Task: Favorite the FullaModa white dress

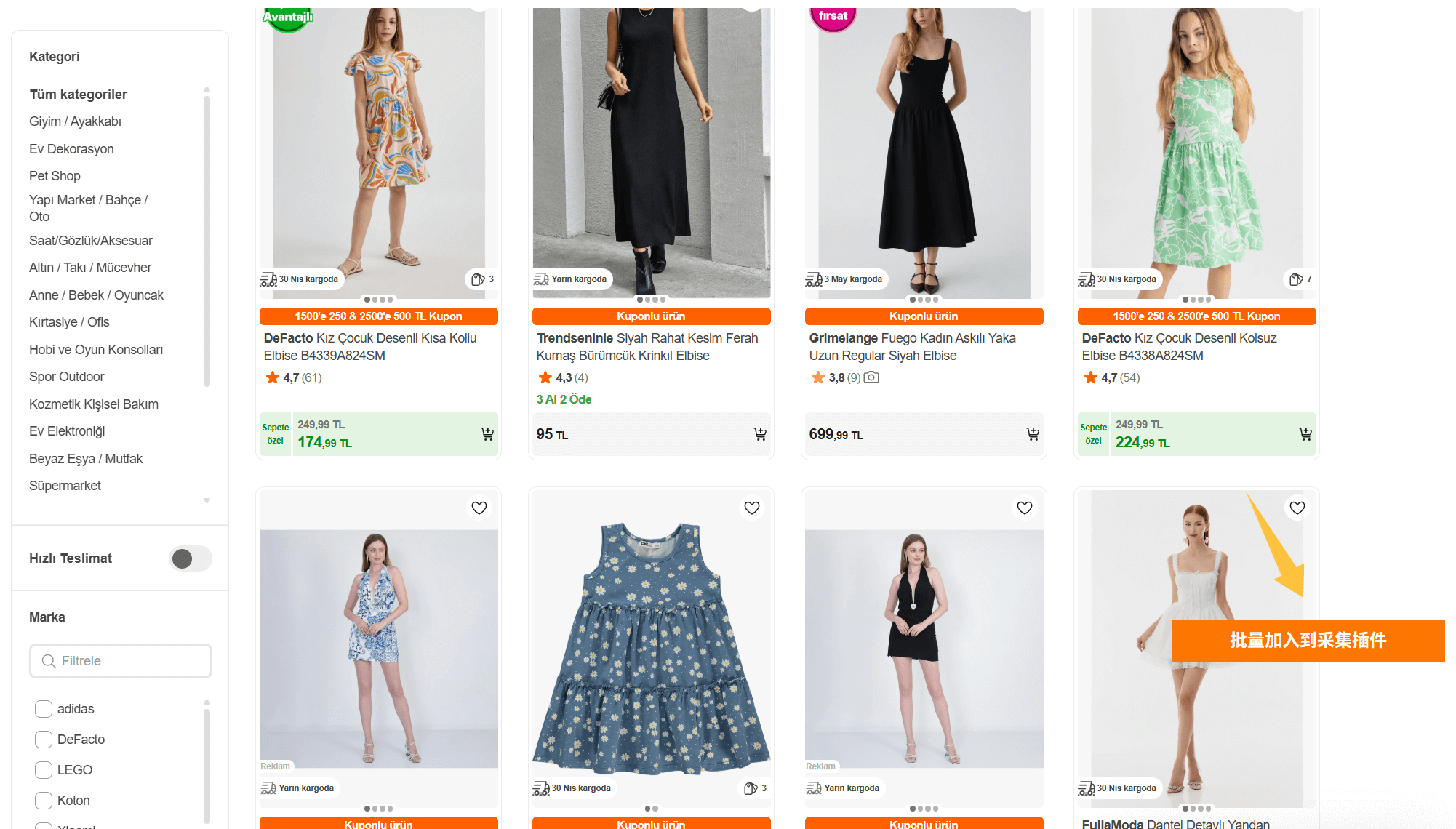Action: click(1297, 508)
